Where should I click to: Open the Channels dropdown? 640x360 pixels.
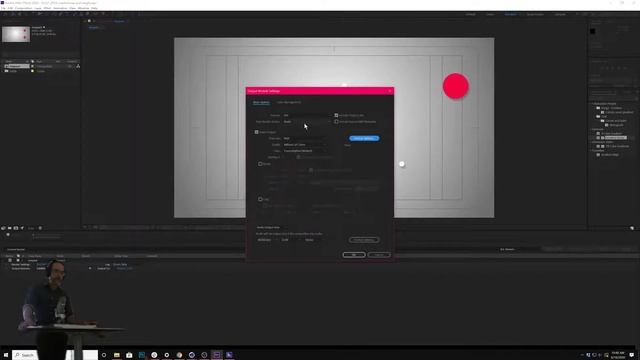304,138
